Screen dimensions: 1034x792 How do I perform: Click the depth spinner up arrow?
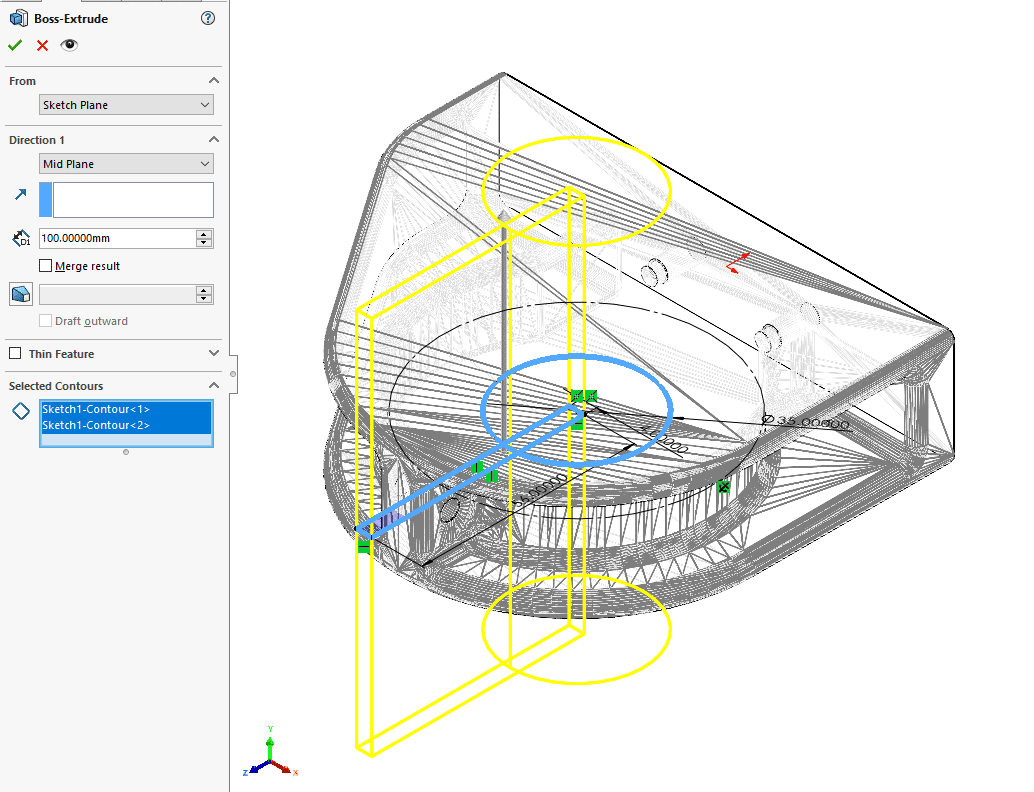tap(203, 233)
